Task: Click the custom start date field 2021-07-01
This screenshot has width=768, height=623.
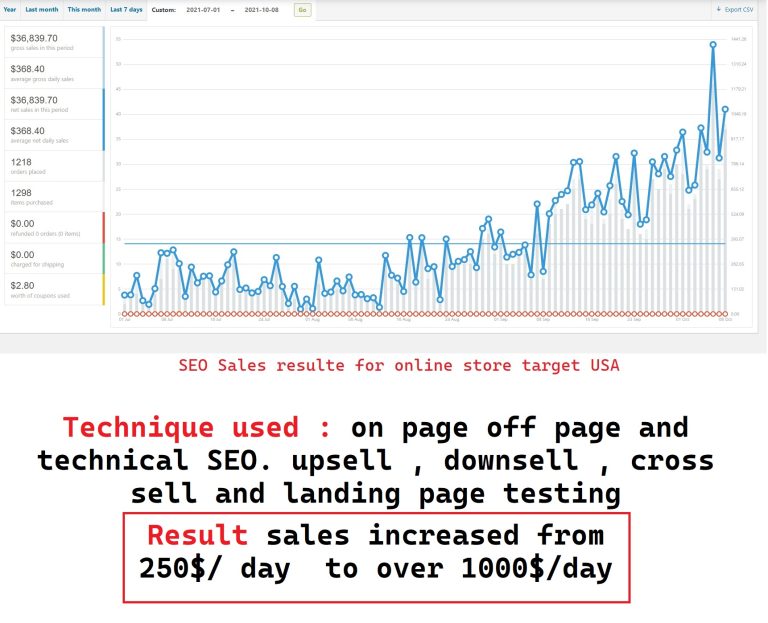Action: tap(206, 10)
